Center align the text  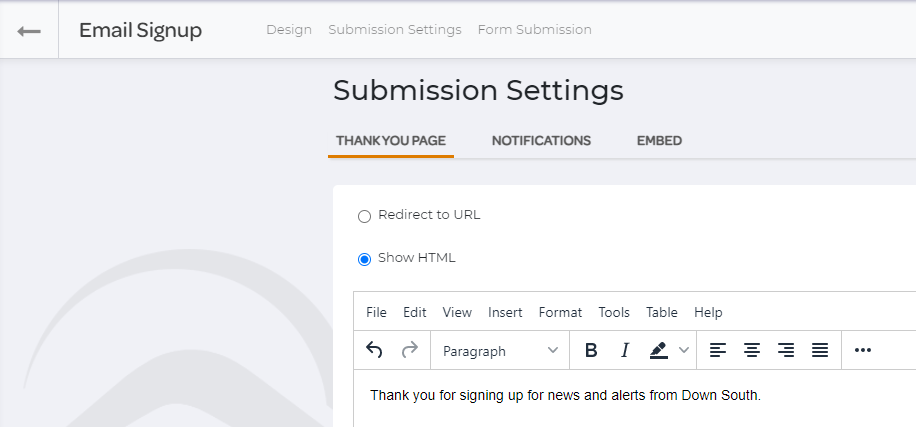(x=752, y=350)
